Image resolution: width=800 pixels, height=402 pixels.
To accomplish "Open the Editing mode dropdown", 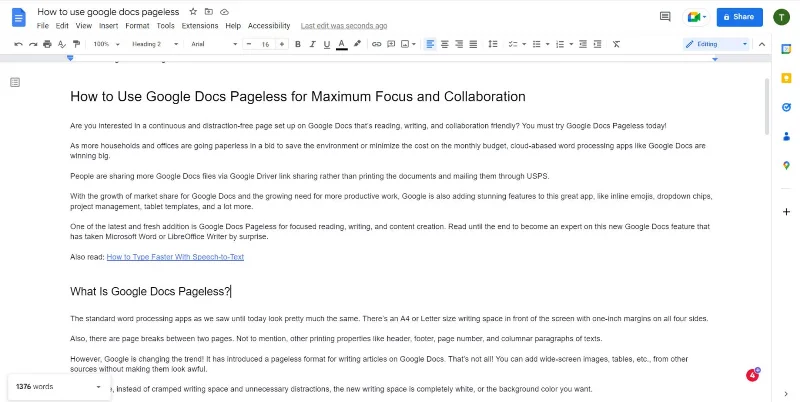I will click(716, 44).
